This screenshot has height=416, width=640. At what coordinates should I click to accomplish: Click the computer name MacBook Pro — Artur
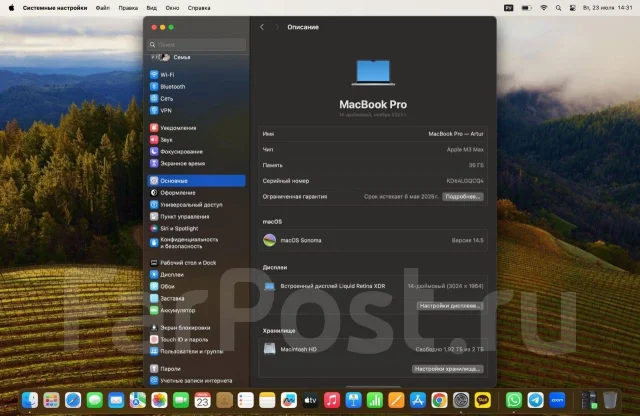(456, 134)
